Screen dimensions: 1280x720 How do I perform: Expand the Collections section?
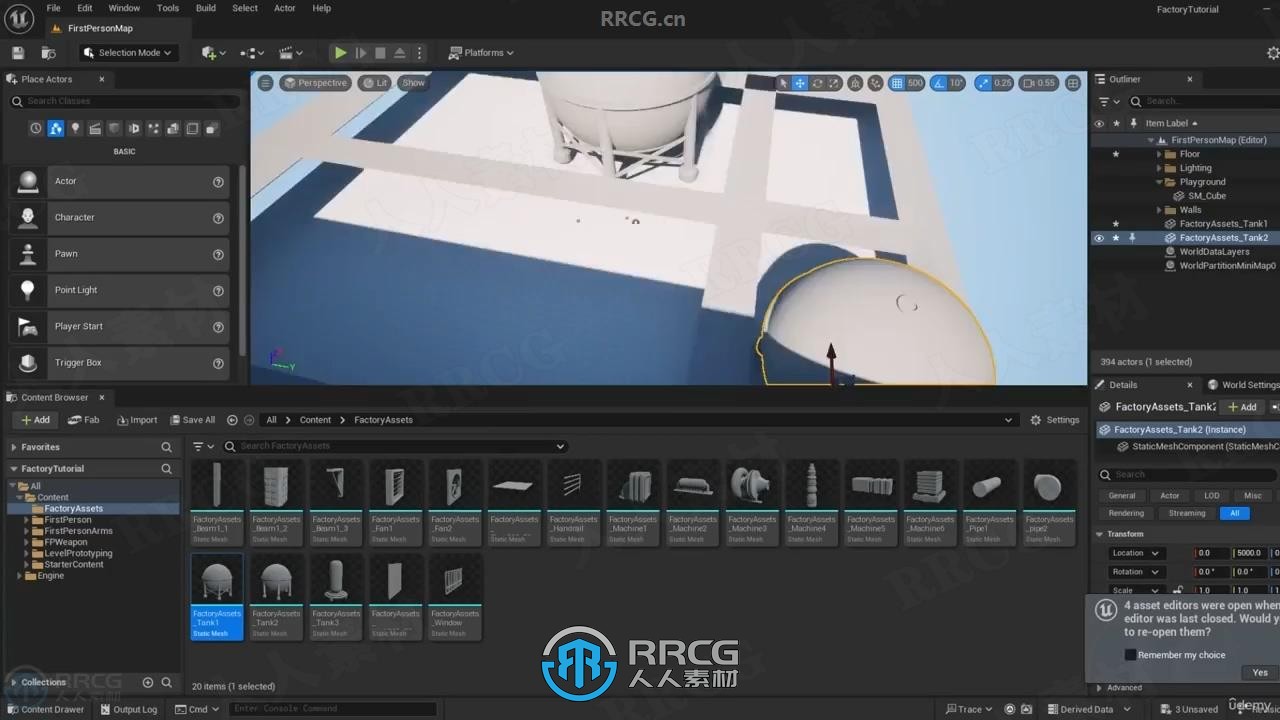tap(14, 682)
